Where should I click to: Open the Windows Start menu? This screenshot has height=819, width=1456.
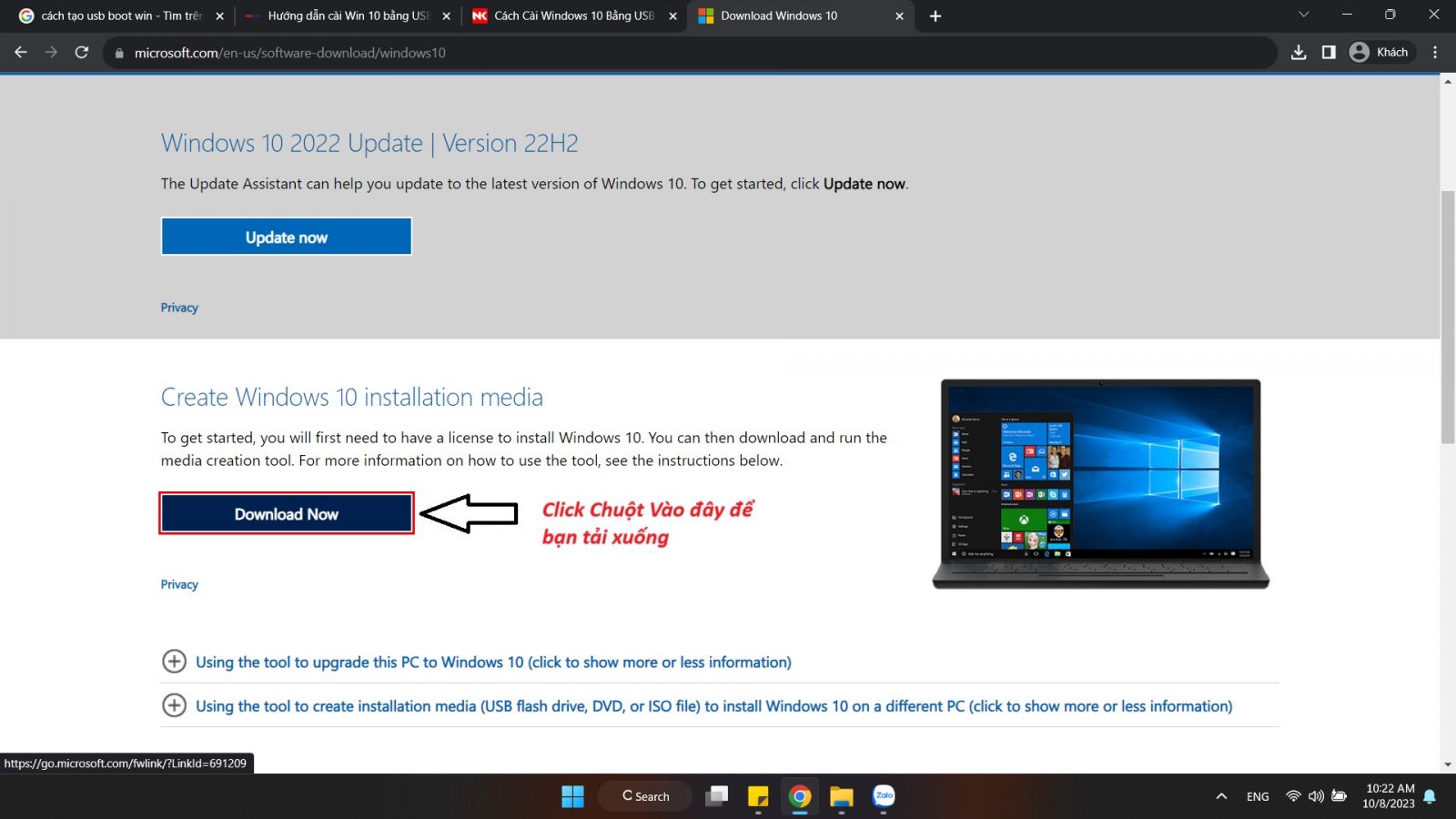[572, 796]
